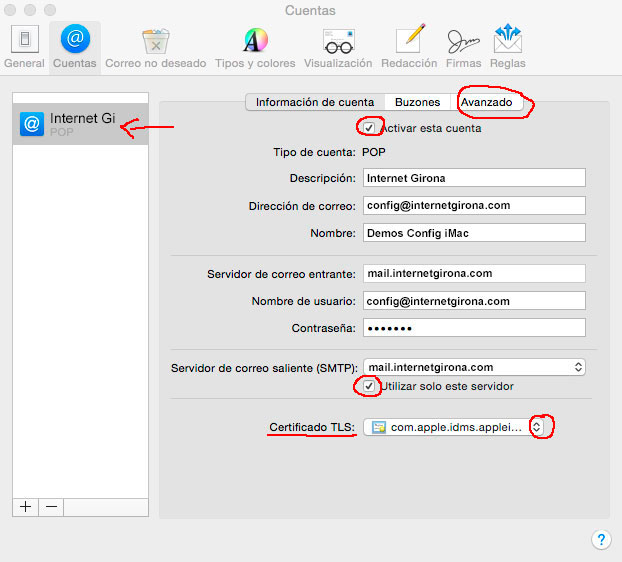Image resolution: width=622 pixels, height=562 pixels.
Task: Toggle Utilizar solo este servidor checkbox
Action: coord(369,386)
